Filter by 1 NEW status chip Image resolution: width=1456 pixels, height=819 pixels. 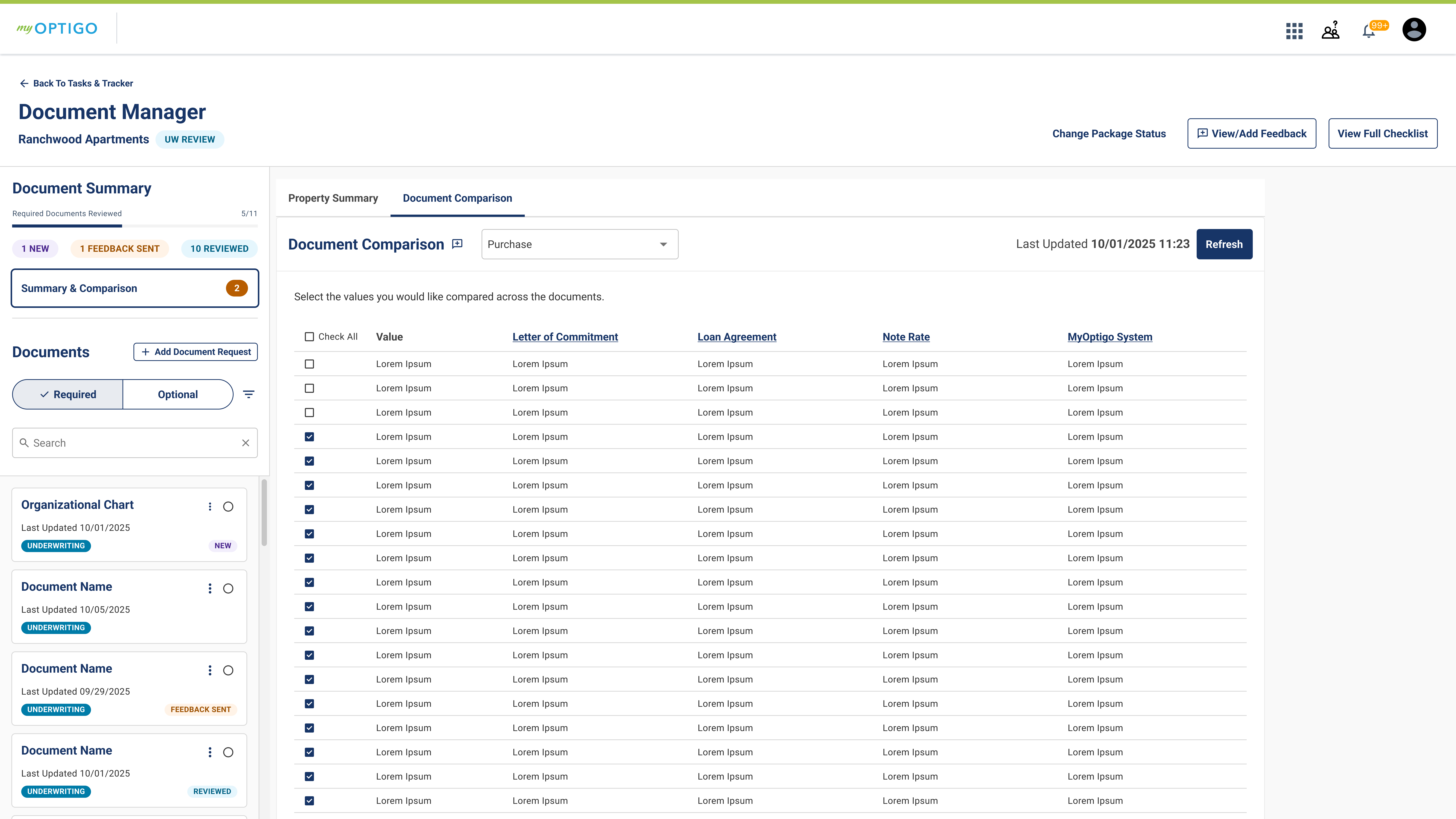point(35,249)
